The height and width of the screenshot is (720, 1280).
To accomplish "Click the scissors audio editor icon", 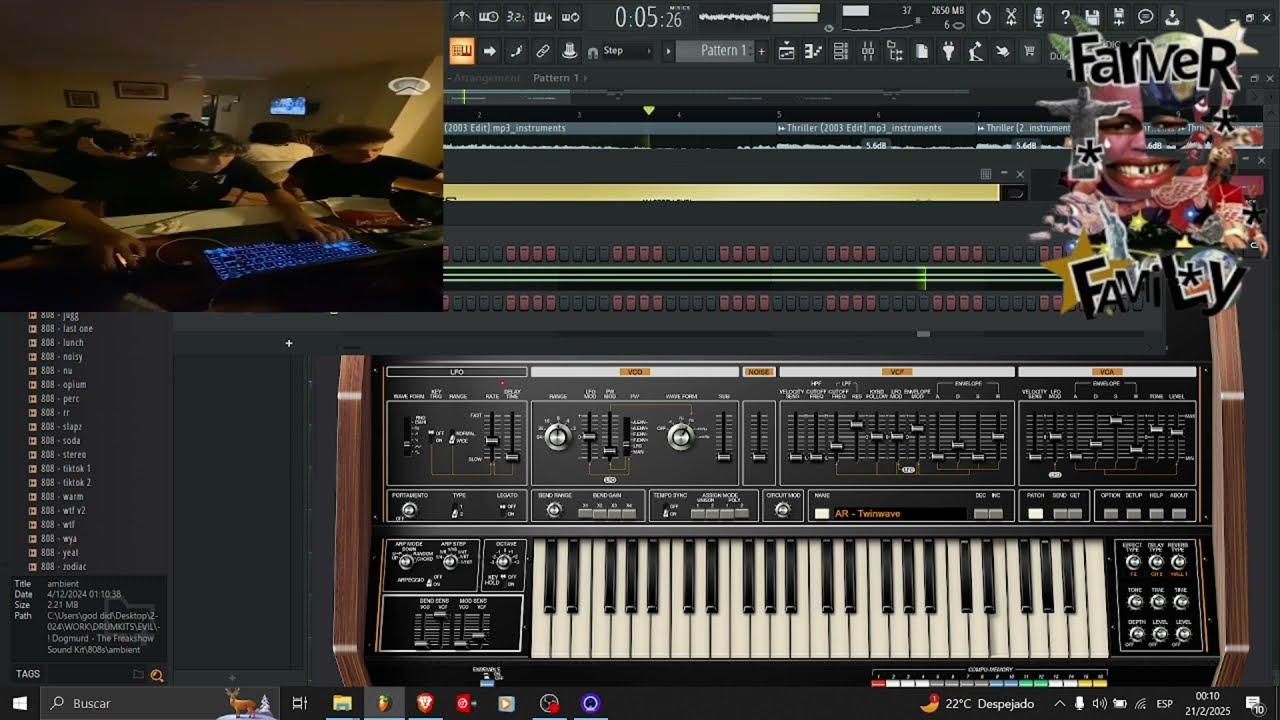I will (1011, 17).
